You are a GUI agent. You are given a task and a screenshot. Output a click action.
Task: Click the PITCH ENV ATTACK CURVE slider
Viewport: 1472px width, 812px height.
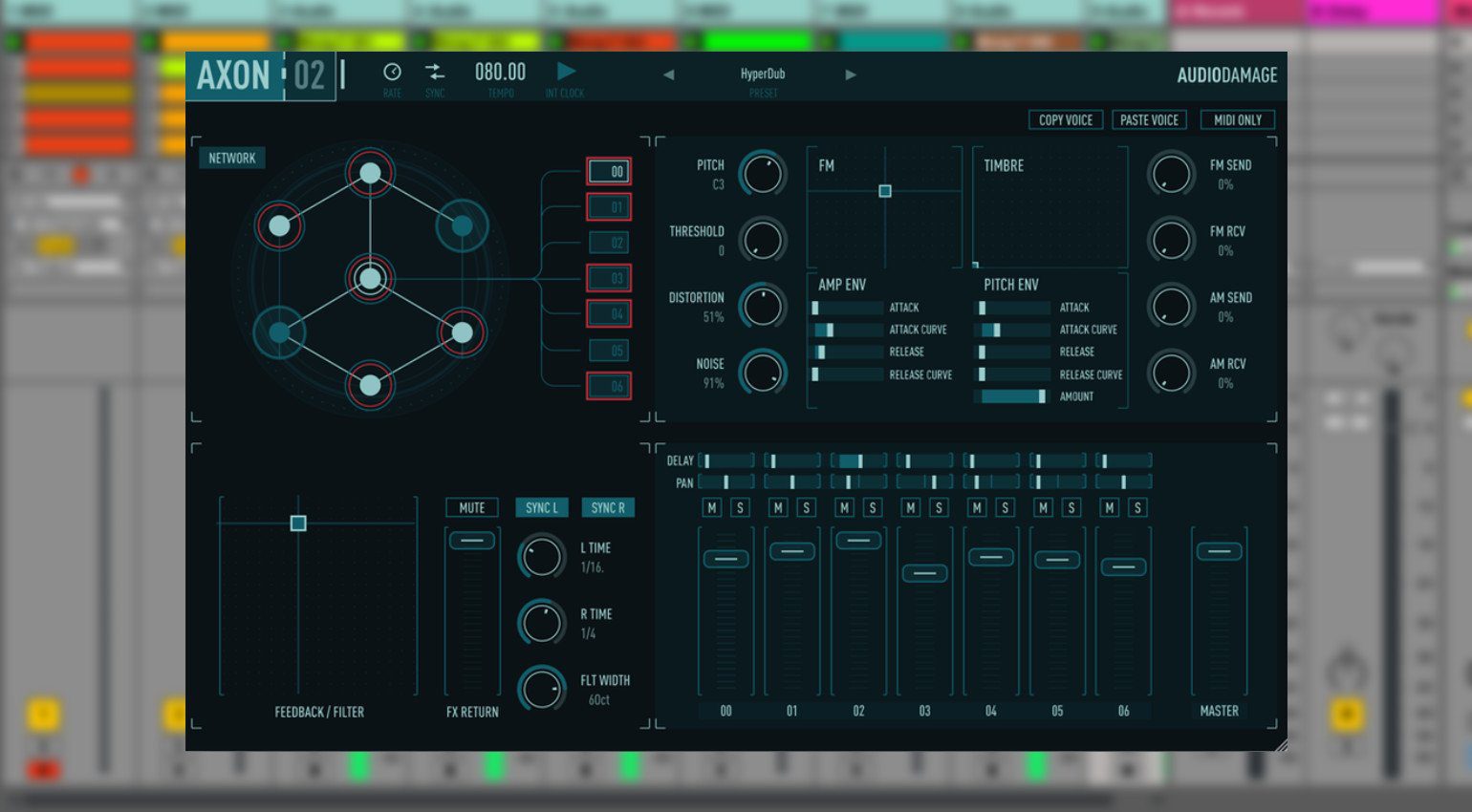(1011, 330)
